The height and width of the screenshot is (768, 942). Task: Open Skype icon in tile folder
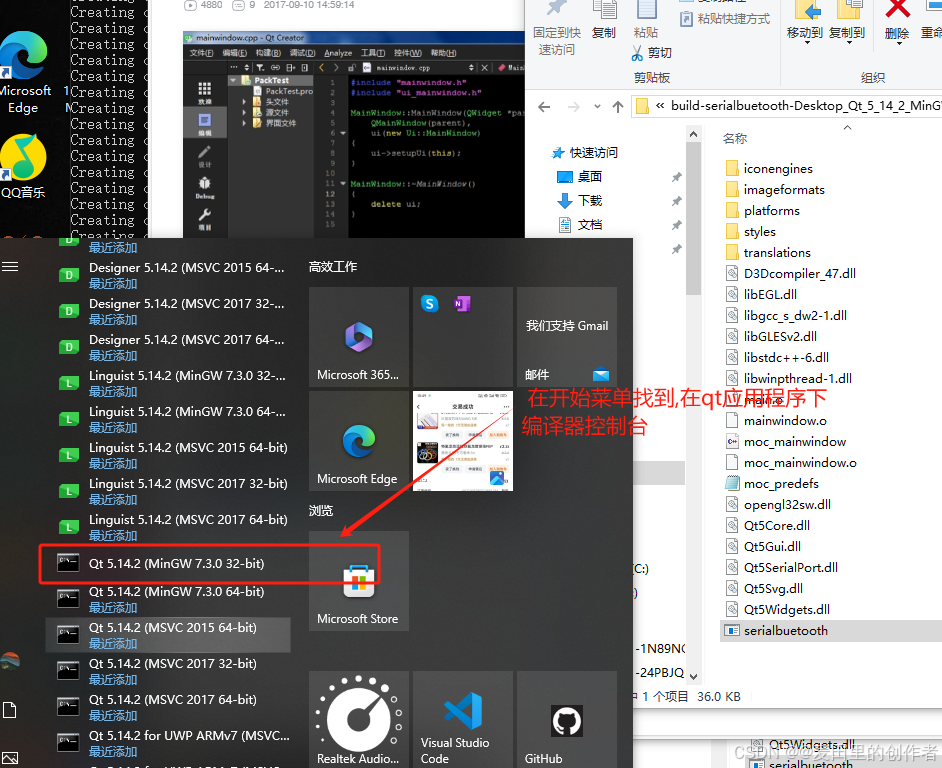430,303
